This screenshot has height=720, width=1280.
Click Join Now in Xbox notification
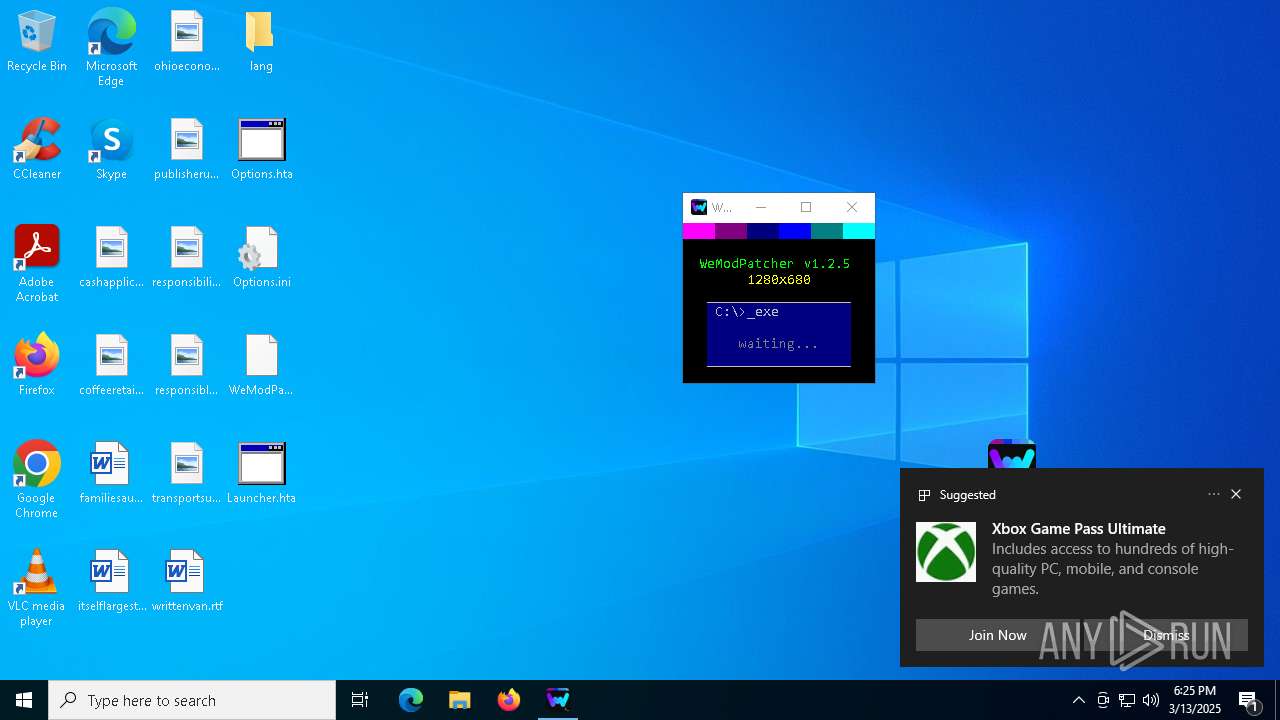click(997, 635)
